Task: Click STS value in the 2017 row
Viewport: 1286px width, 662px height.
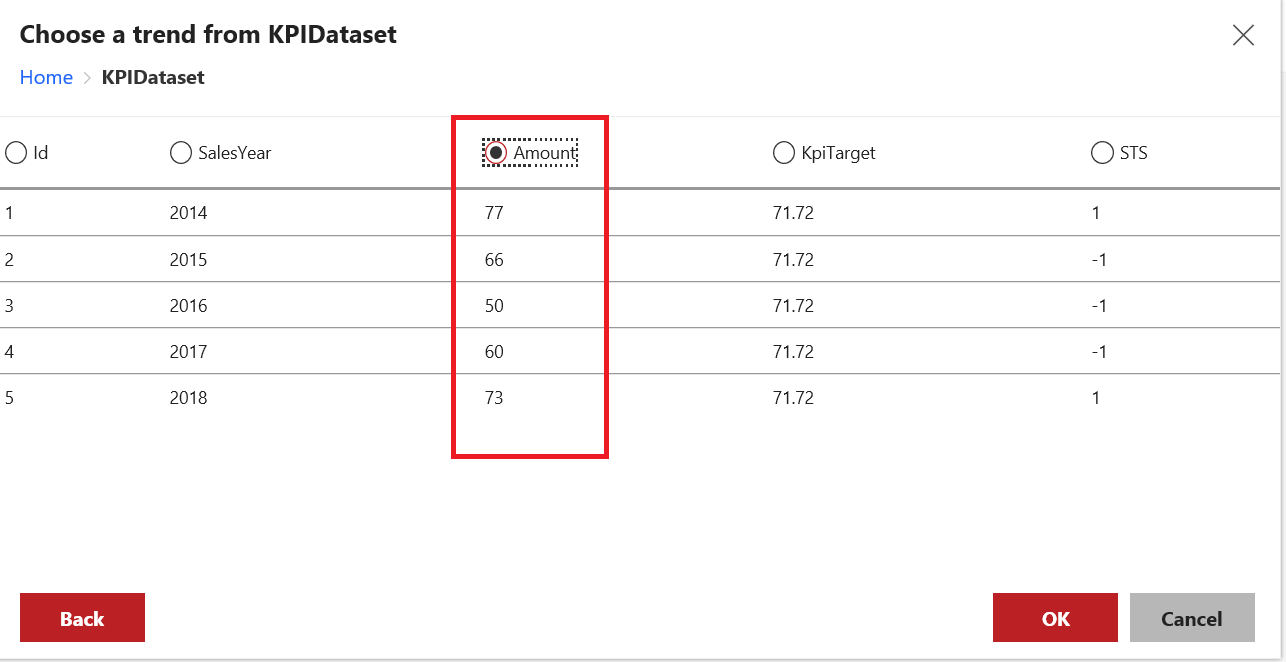Action: (x=1099, y=352)
